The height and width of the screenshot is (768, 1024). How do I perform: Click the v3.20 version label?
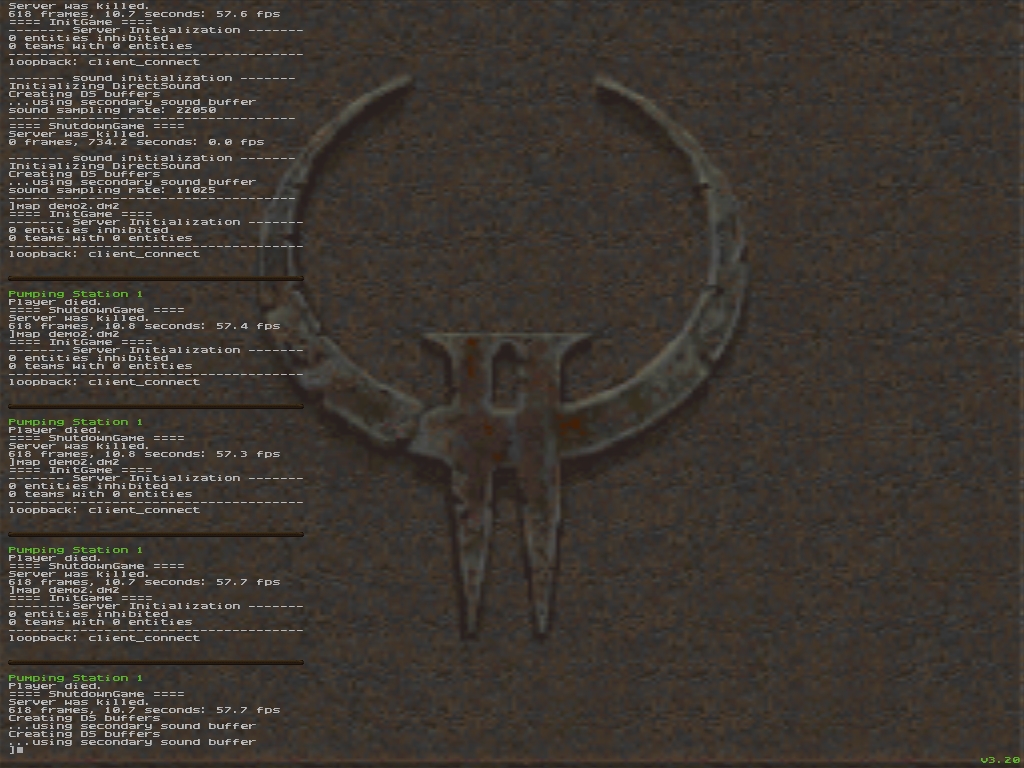point(1000,760)
